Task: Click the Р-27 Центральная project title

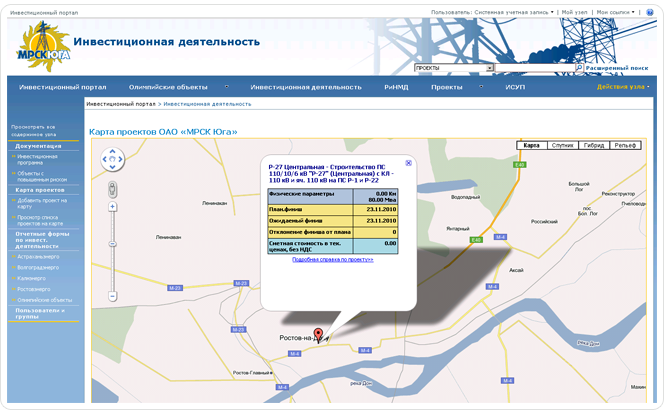Action: click(332, 174)
